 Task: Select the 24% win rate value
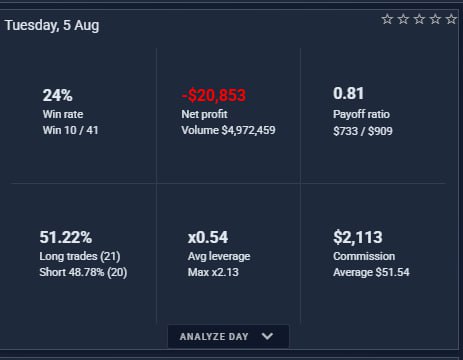[57, 95]
